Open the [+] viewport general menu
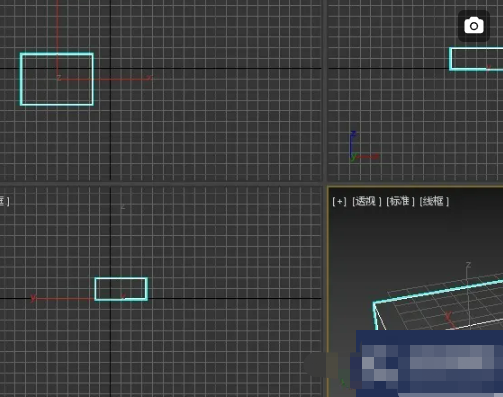This screenshot has height=397, width=503. (339, 201)
